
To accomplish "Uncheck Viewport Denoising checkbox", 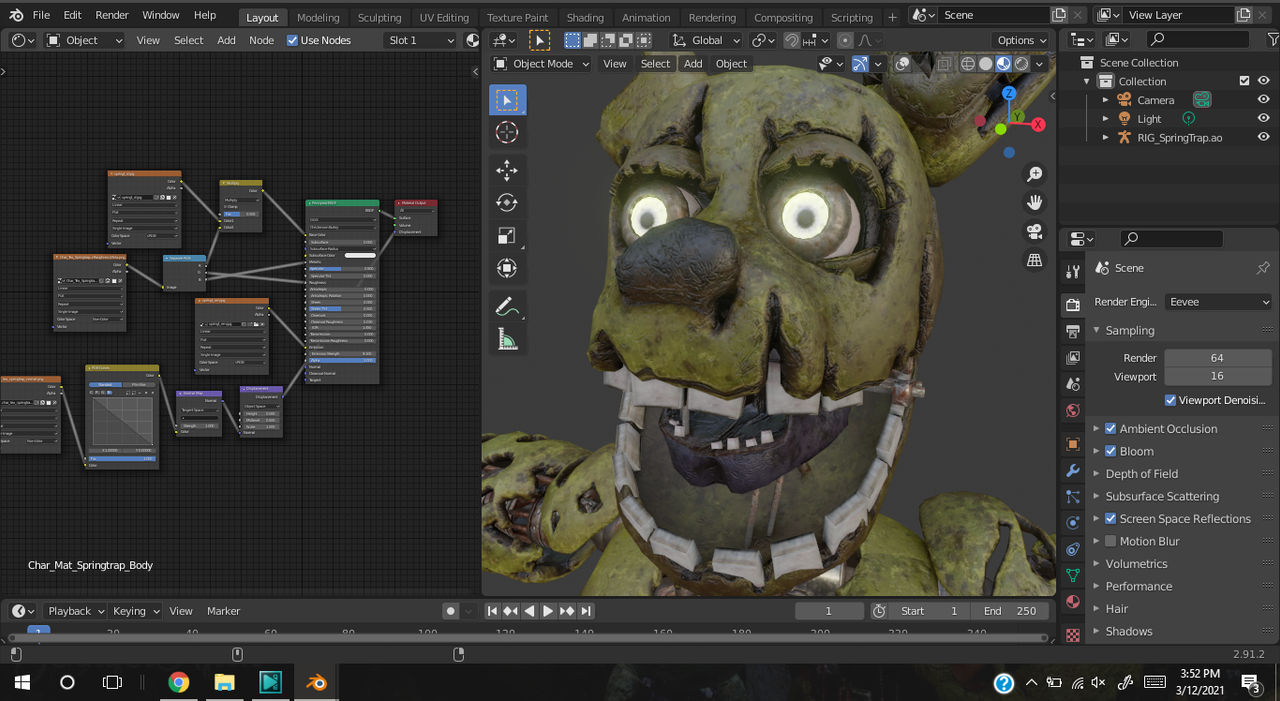I will coord(1171,400).
